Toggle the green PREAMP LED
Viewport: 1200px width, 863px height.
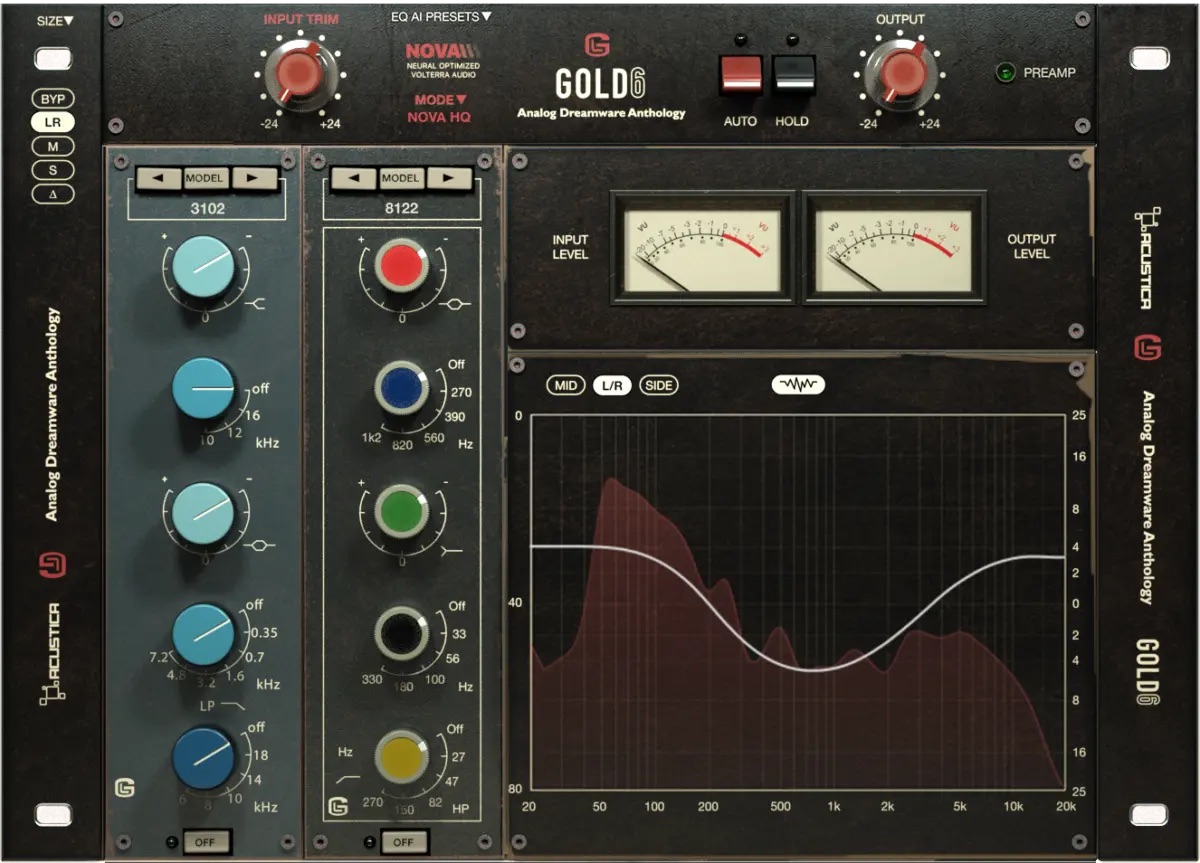click(1005, 72)
